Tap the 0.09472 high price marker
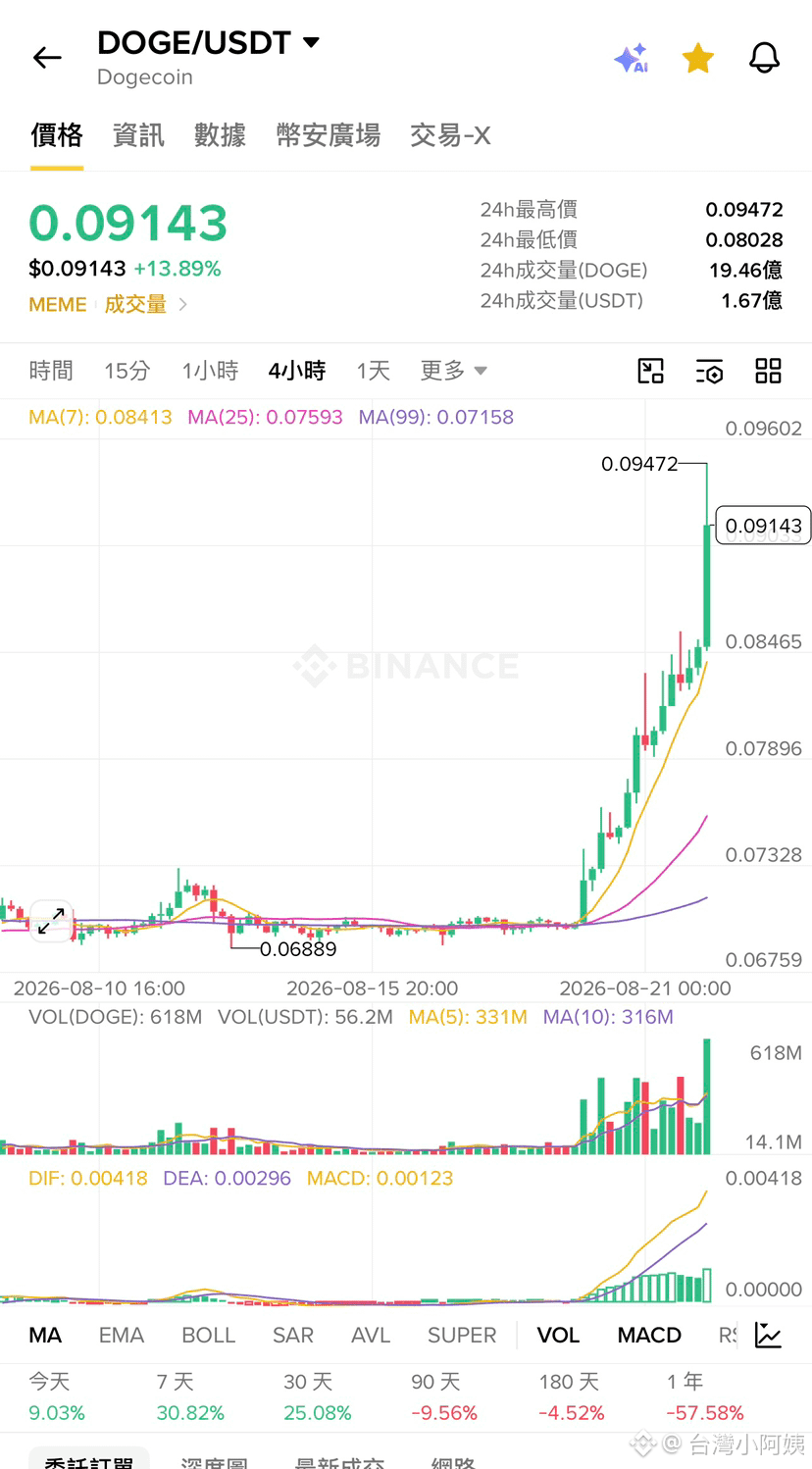 (639, 463)
